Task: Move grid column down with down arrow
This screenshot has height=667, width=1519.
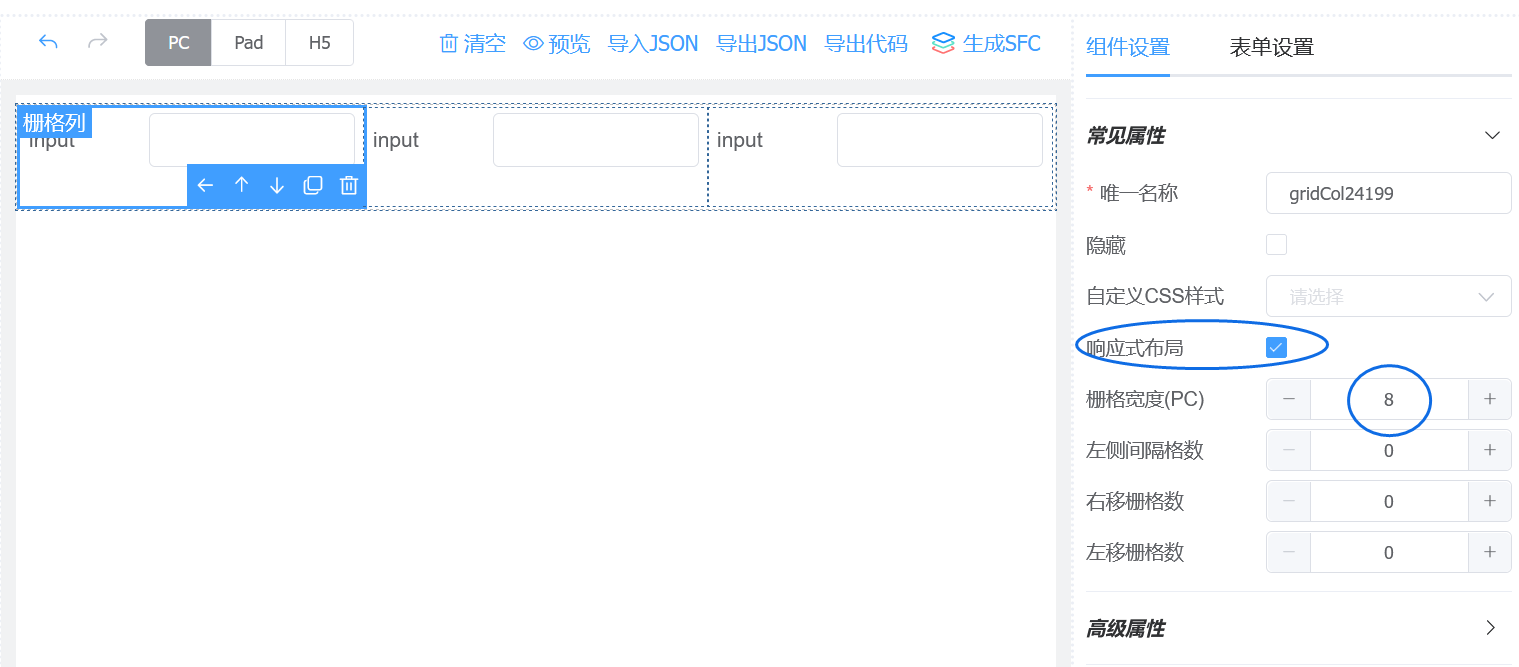Action: (277, 185)
